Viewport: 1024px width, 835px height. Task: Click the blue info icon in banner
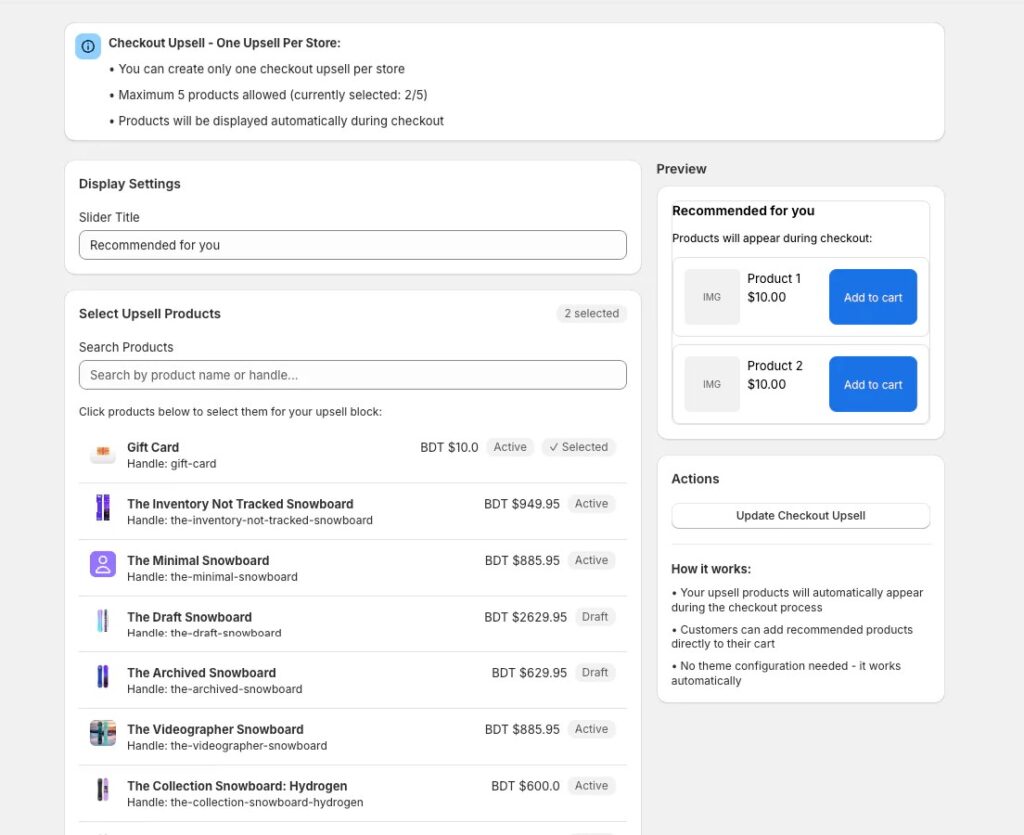tap(88, 46)
